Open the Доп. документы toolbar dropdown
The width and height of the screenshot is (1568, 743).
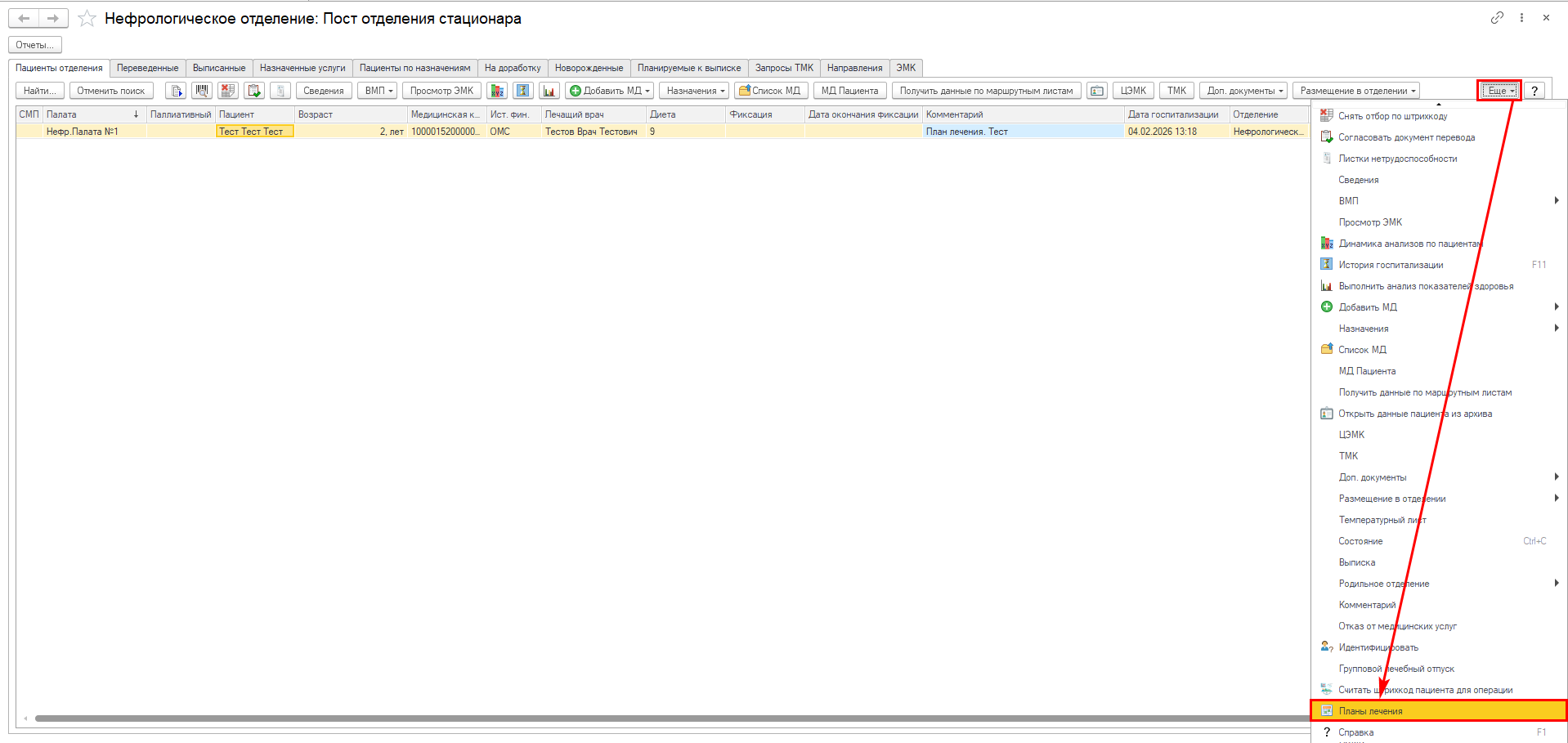[1244, 91]
